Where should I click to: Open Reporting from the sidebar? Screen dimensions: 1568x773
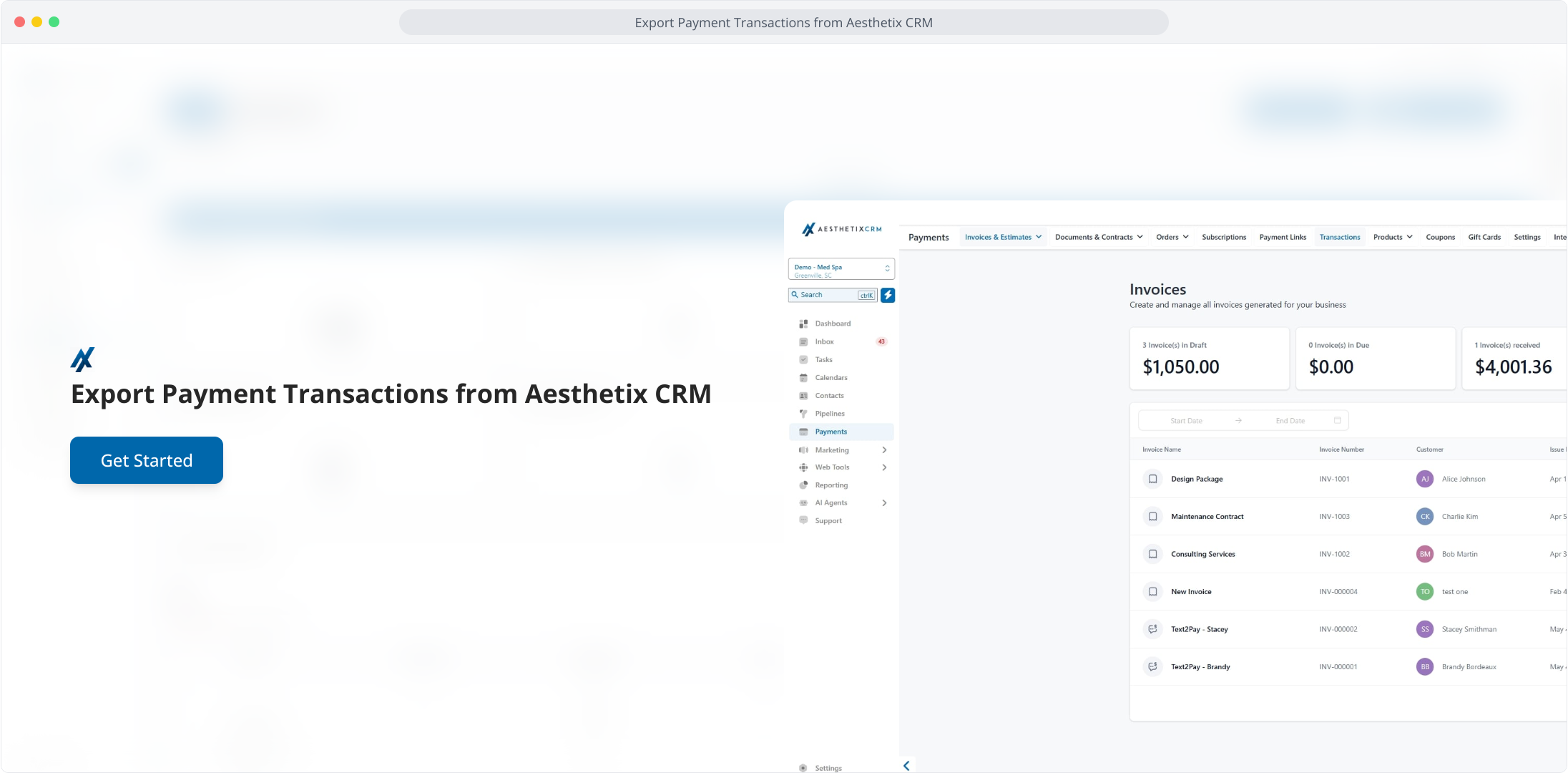[830, 485]
